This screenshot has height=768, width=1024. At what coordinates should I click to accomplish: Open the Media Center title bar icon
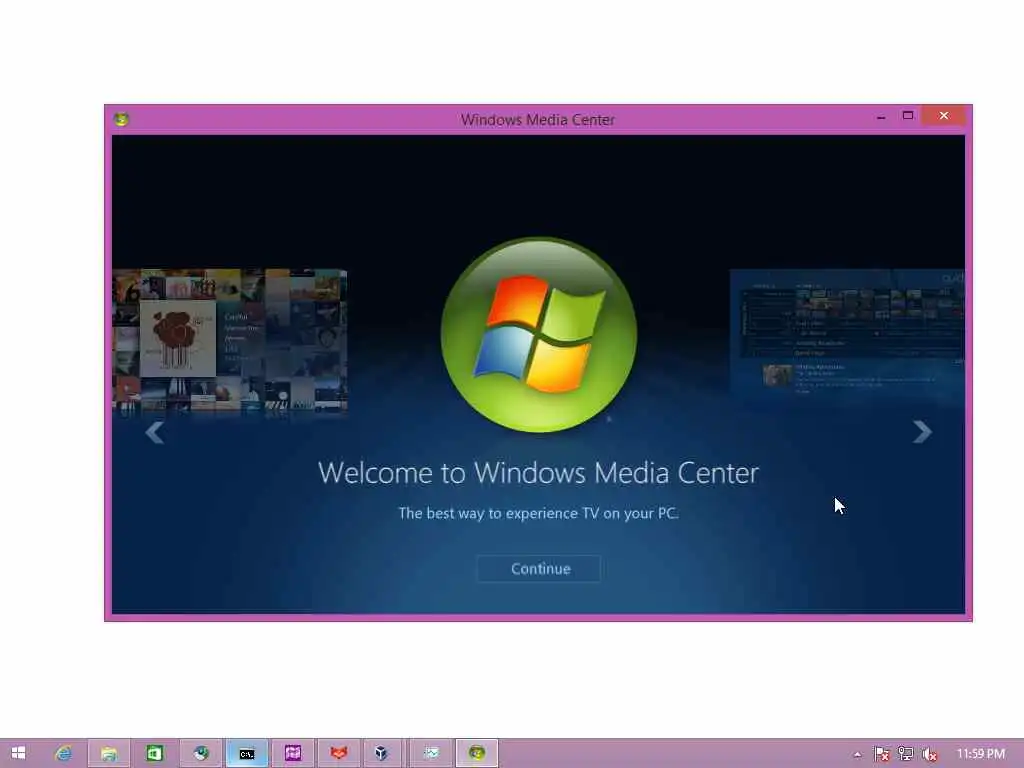pyautogui.click(x=121, y=120)
